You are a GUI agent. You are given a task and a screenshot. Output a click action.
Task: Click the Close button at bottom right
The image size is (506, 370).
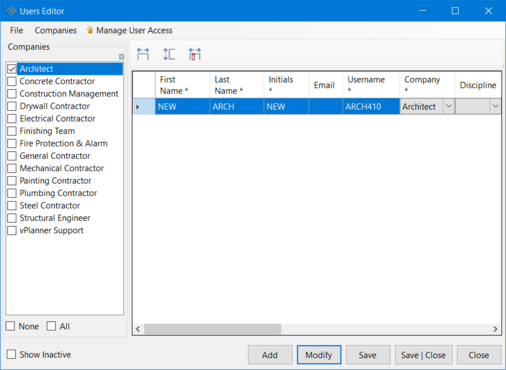479,355
